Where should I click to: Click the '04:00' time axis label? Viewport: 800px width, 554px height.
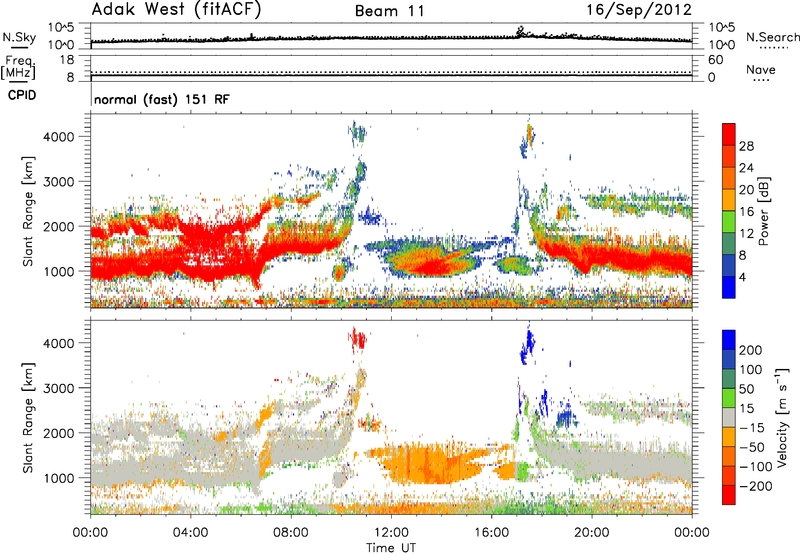pos(190,533)
